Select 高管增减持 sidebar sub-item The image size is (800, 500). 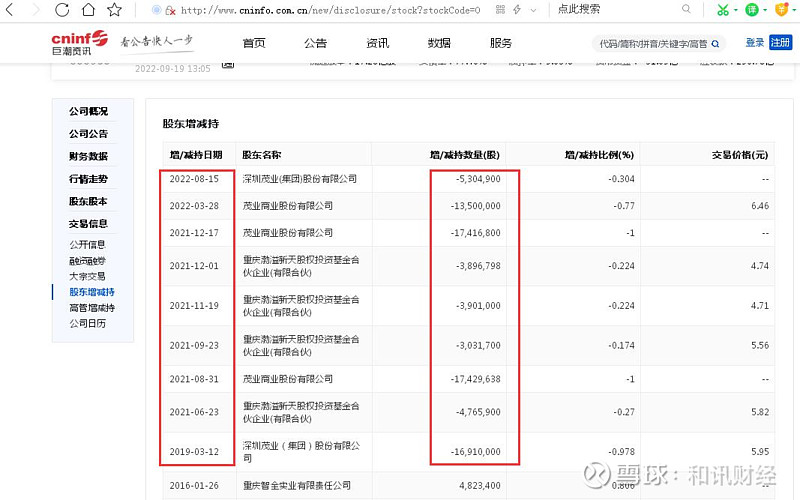92,308
